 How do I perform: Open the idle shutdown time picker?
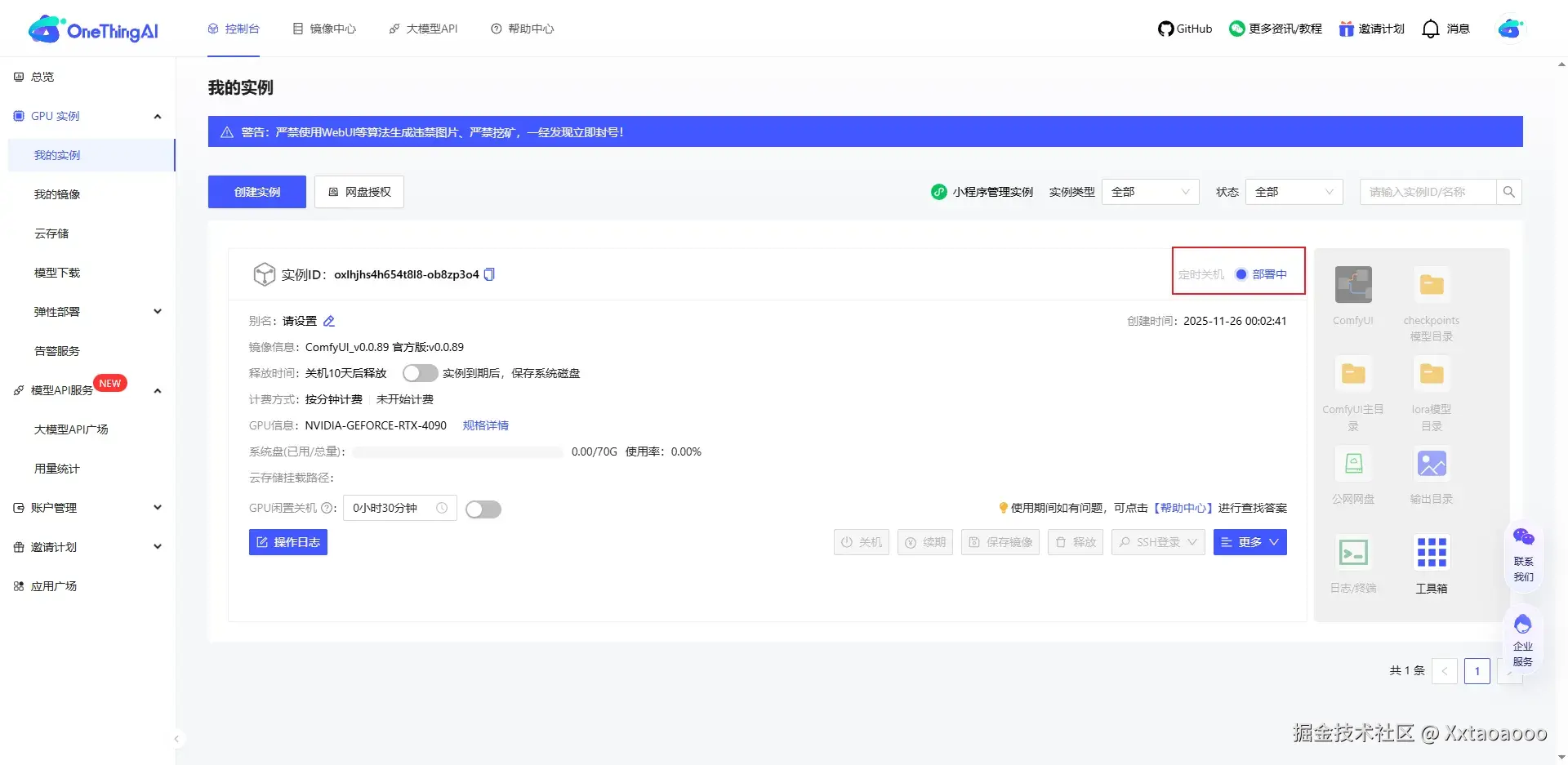[399, 508]
